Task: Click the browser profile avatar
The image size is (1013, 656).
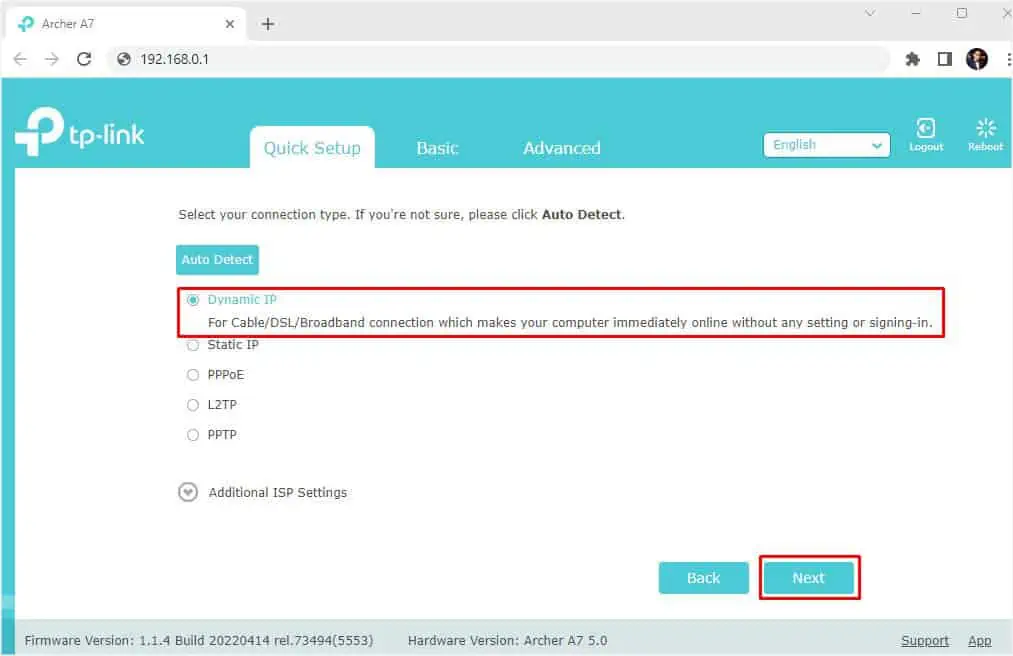Action: pos(976,59)
